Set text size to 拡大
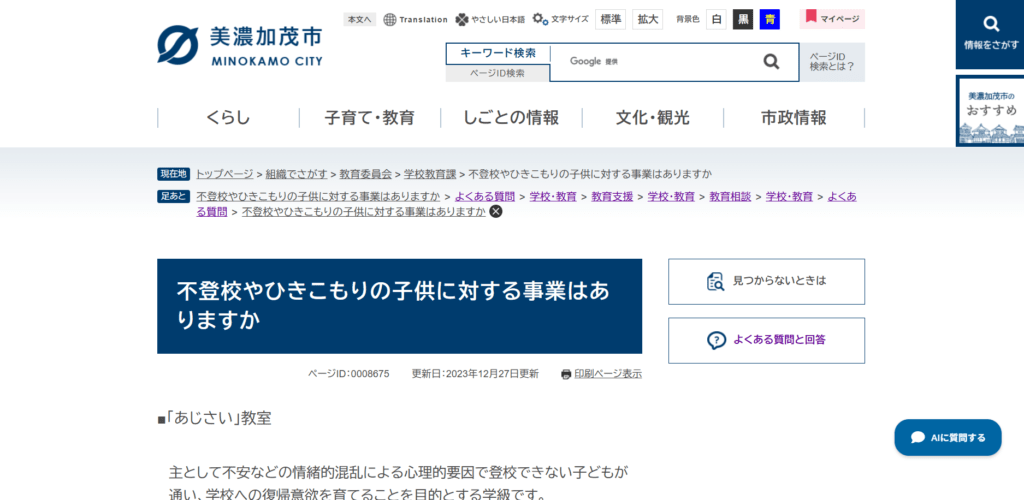Image resolution: width=1024 pixels, height=500 pixels. click(x=648, y=20)
